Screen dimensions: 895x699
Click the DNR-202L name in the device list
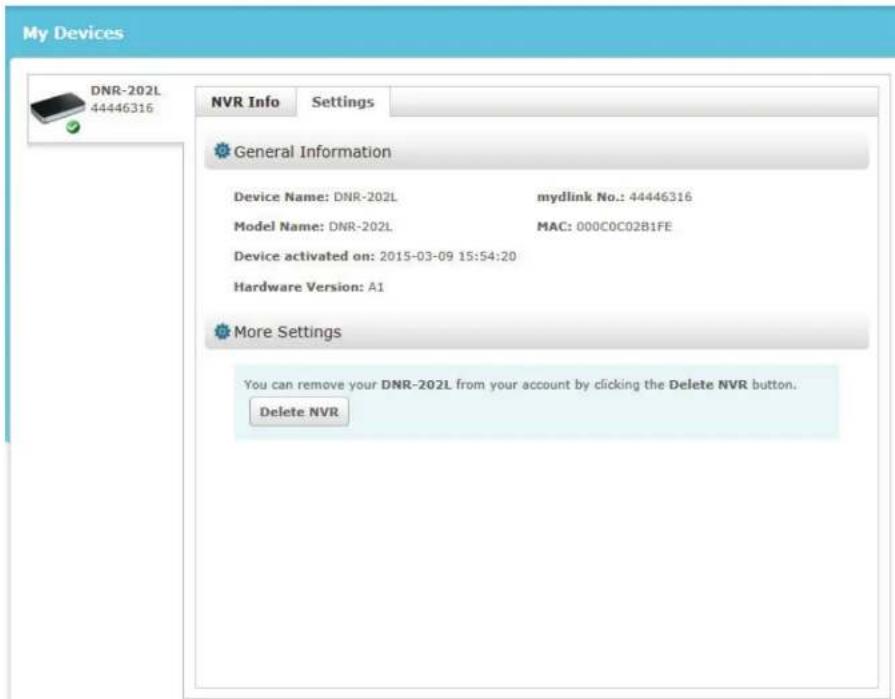(126, 91)
